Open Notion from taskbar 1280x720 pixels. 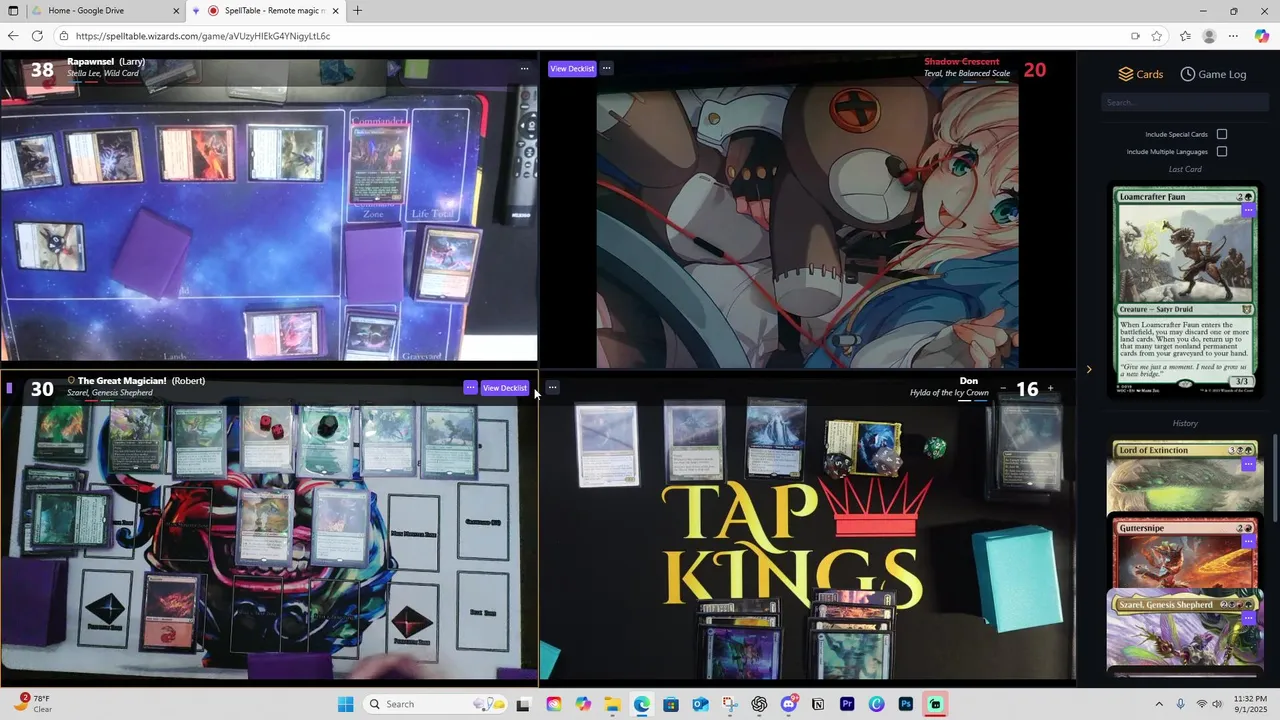(x=818, y=704)
